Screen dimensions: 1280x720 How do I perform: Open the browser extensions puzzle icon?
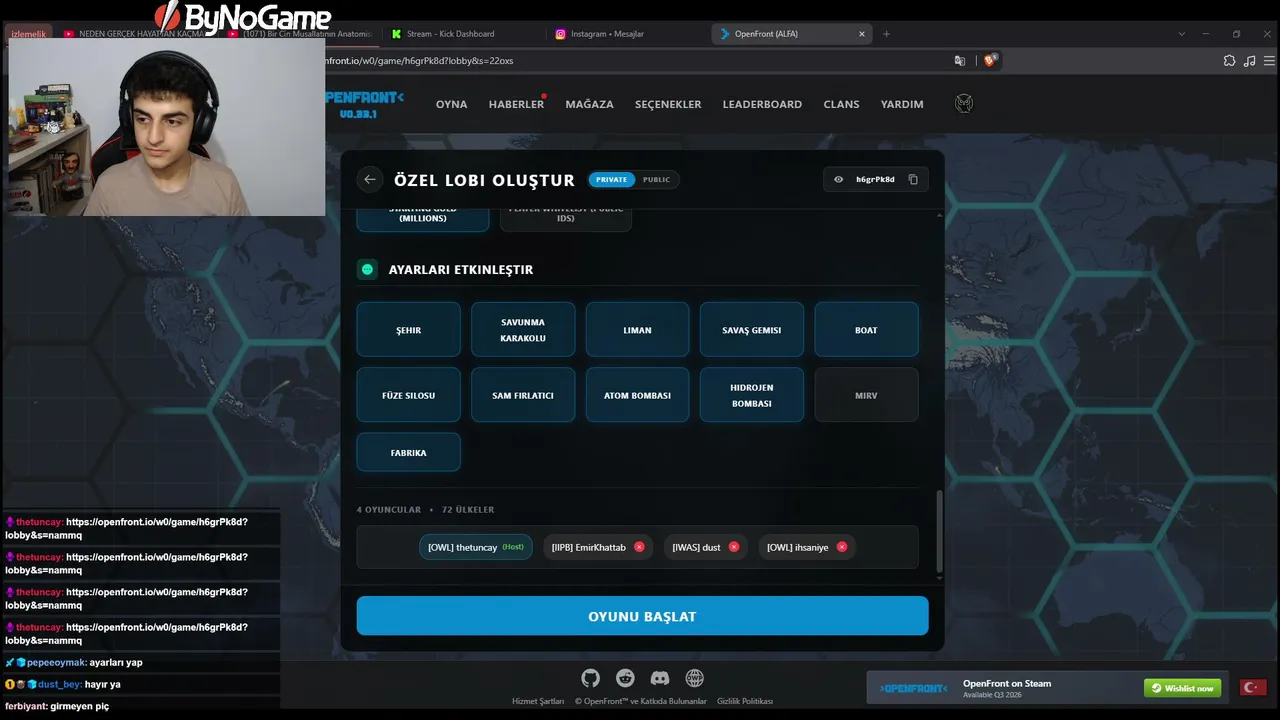point(1229,60)
